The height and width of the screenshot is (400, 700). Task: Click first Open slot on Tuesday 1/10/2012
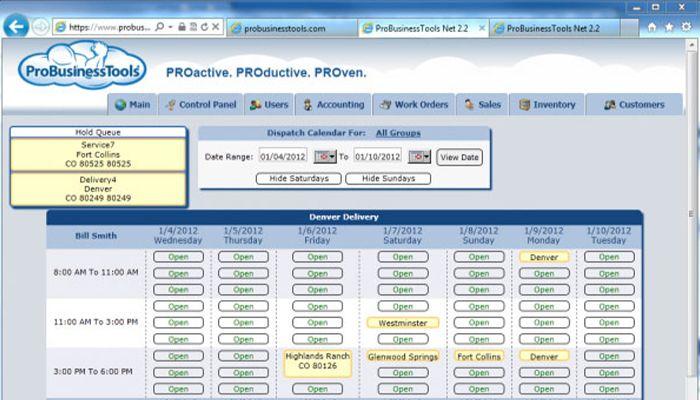tap(609, 257)
